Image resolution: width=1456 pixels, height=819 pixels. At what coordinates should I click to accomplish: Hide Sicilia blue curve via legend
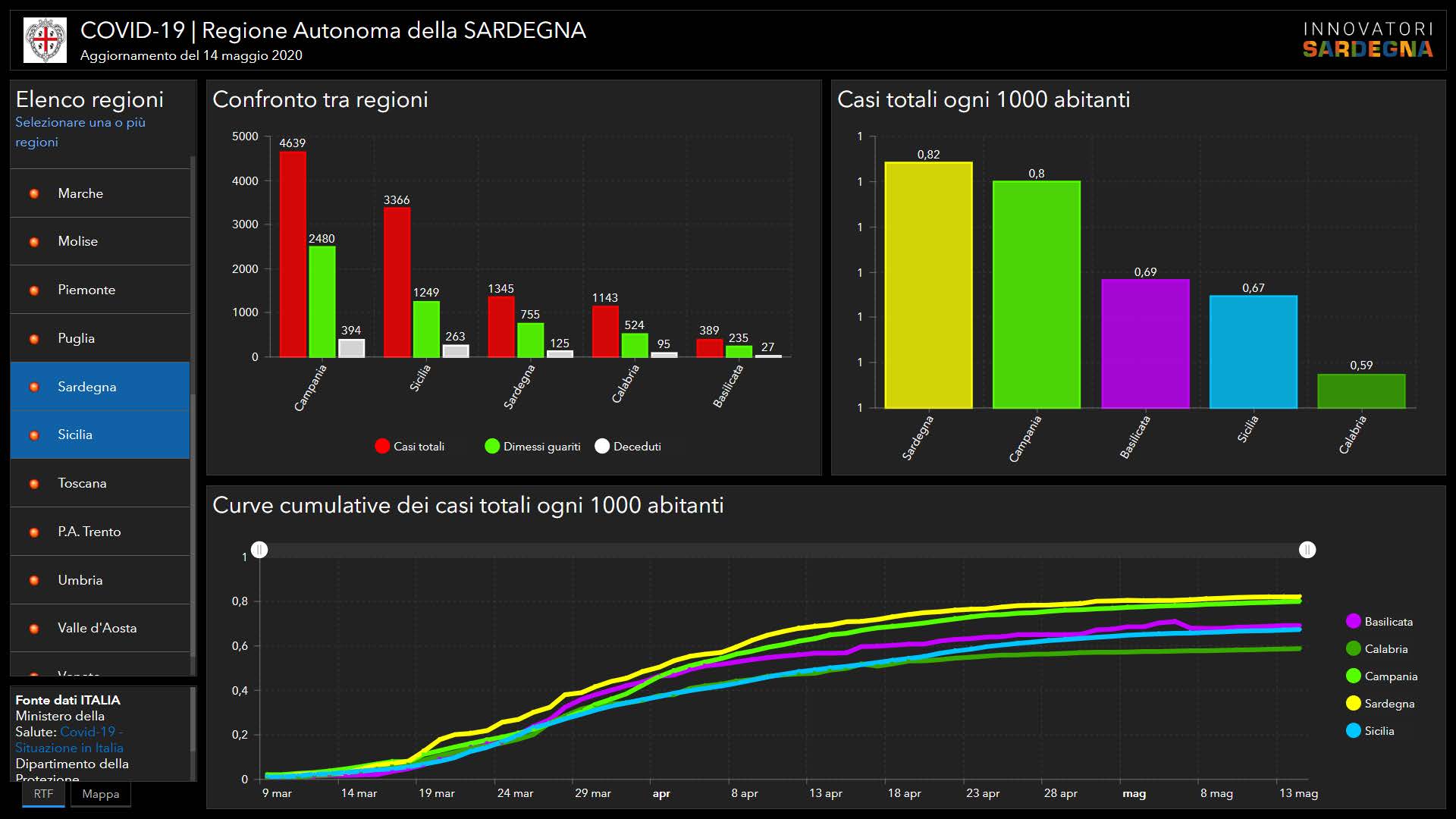1353,731
